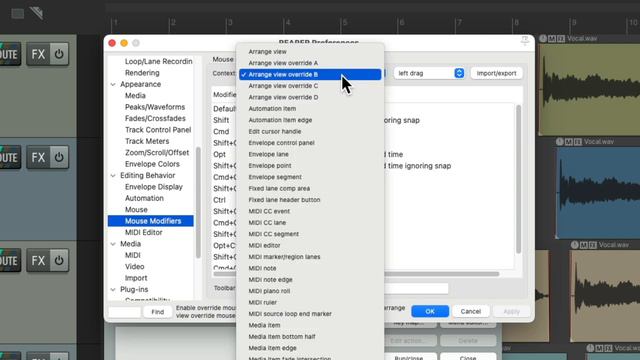This screenshot has height=360, width=640.
Task: Open the left drag dropdown
Action: pos(430,73)
